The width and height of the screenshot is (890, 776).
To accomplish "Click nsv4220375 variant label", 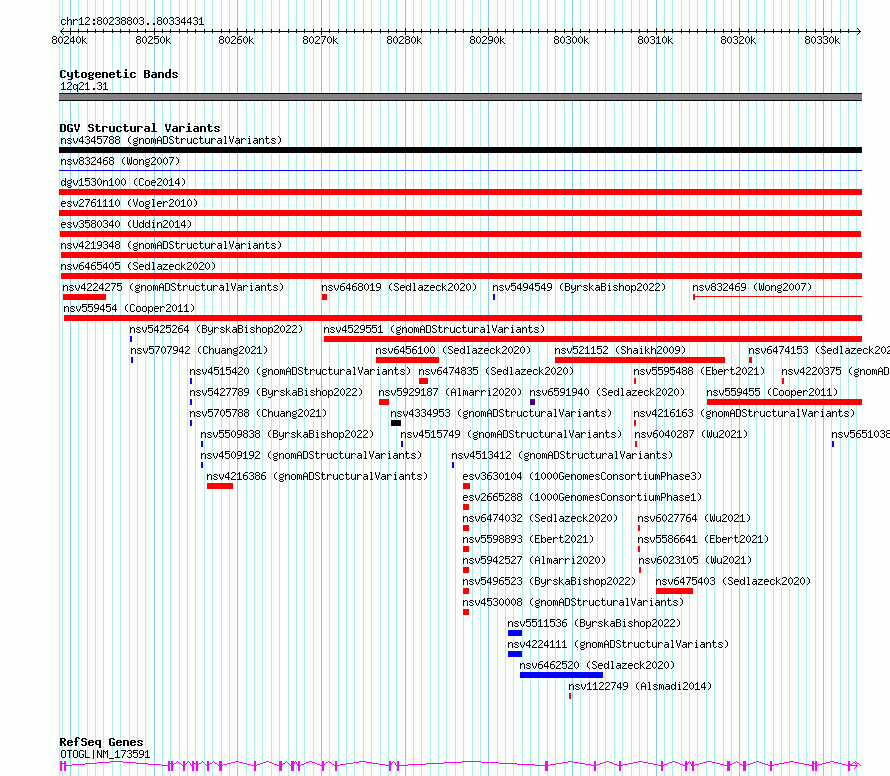I will pyautogui.click(x=836, y=371).
